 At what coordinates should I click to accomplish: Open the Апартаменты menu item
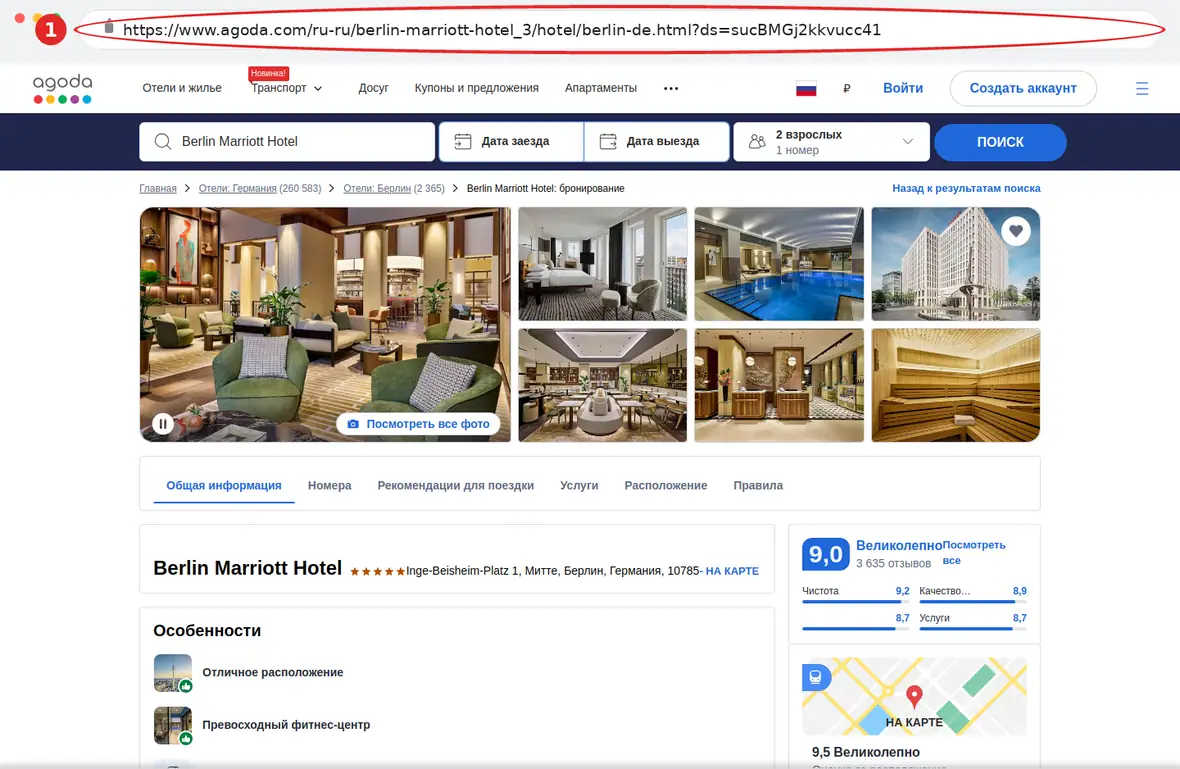tap(601, 88)
